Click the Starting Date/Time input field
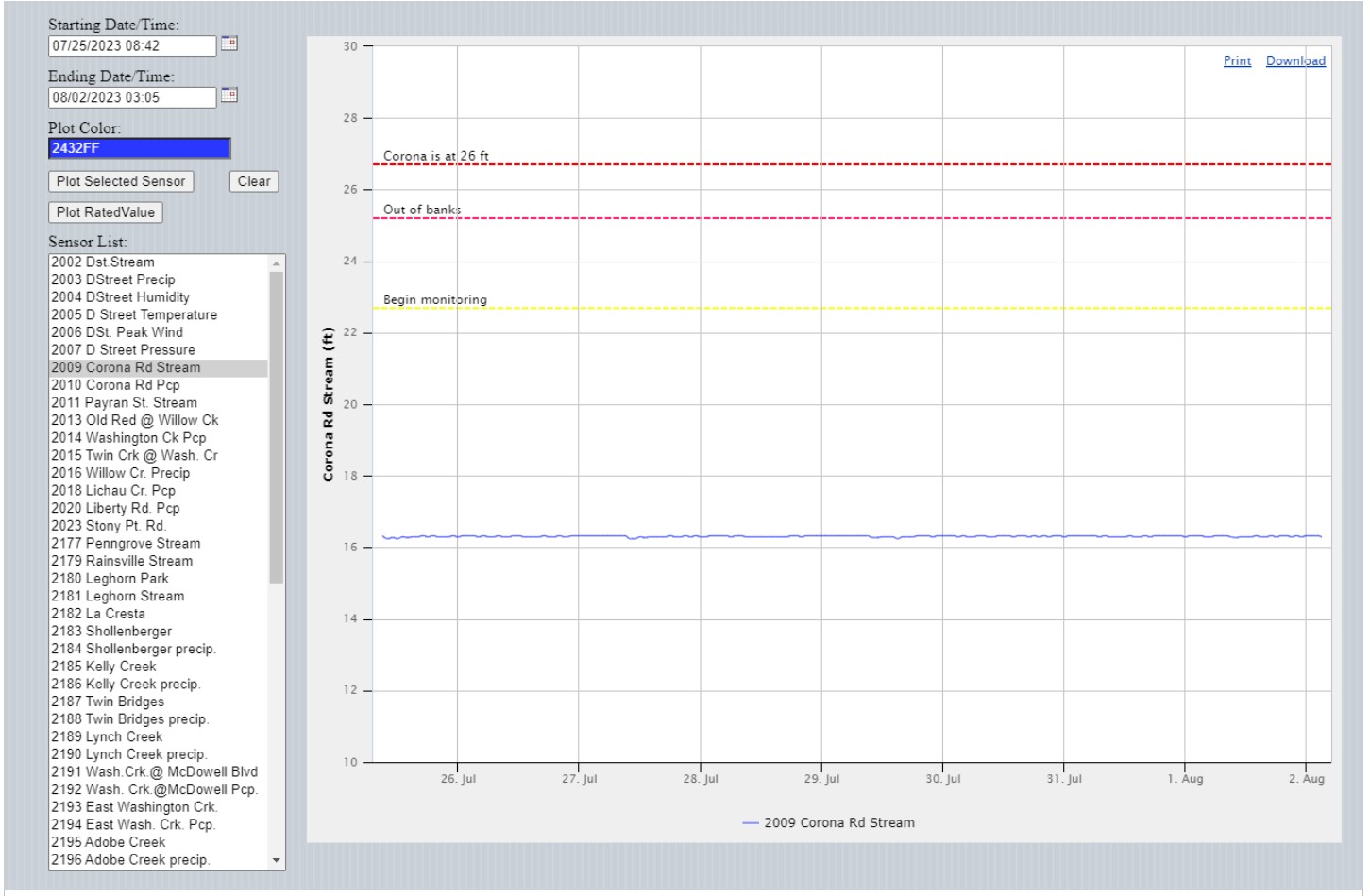This screenshot has height=896, width=1370. point(132,45)
